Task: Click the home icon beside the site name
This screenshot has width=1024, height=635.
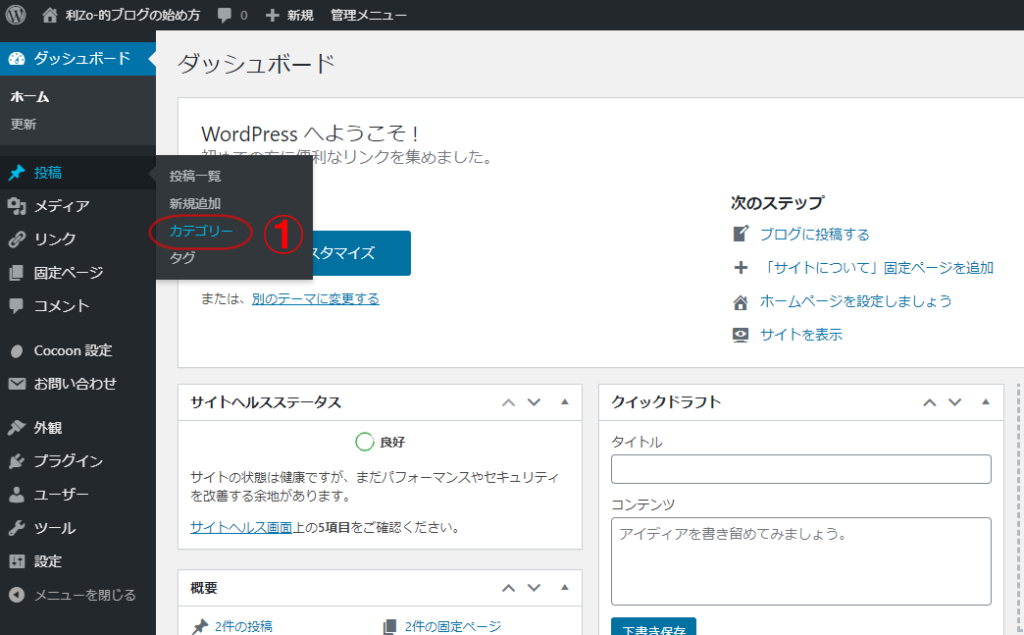Action: click(x=50, y=15)
